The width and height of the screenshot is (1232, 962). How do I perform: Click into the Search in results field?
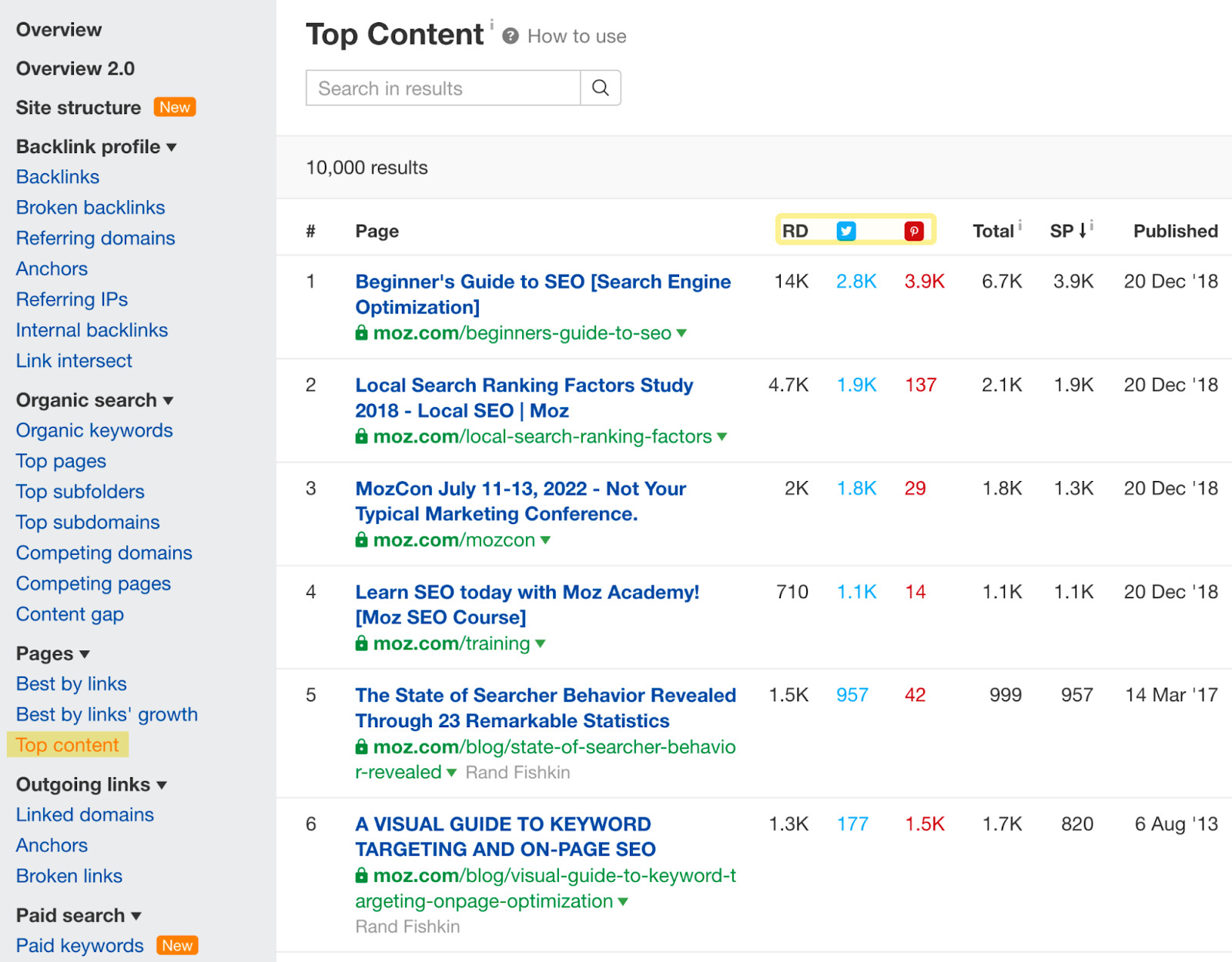[x=443, y=88]
